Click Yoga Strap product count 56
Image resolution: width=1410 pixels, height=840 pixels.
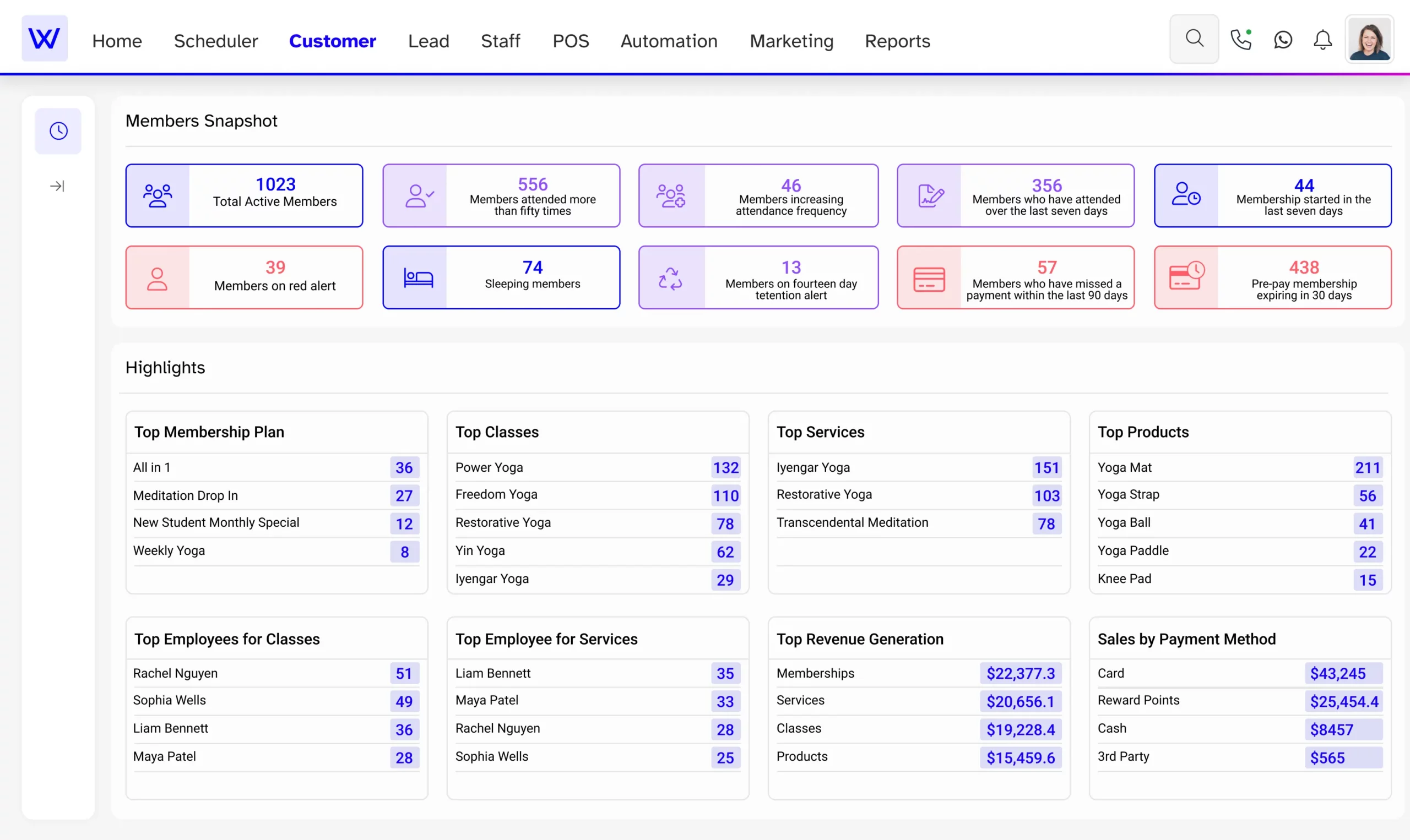coord(1368,496)
